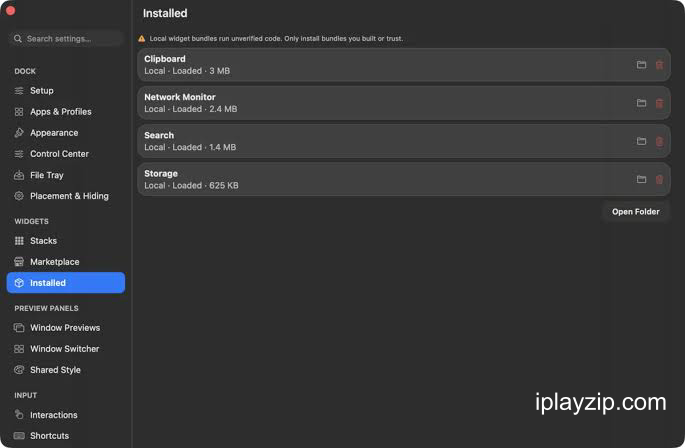Viewport: 685px width, 448px height.
Task: Click the Shared Style palette icon
Action: 19,370
